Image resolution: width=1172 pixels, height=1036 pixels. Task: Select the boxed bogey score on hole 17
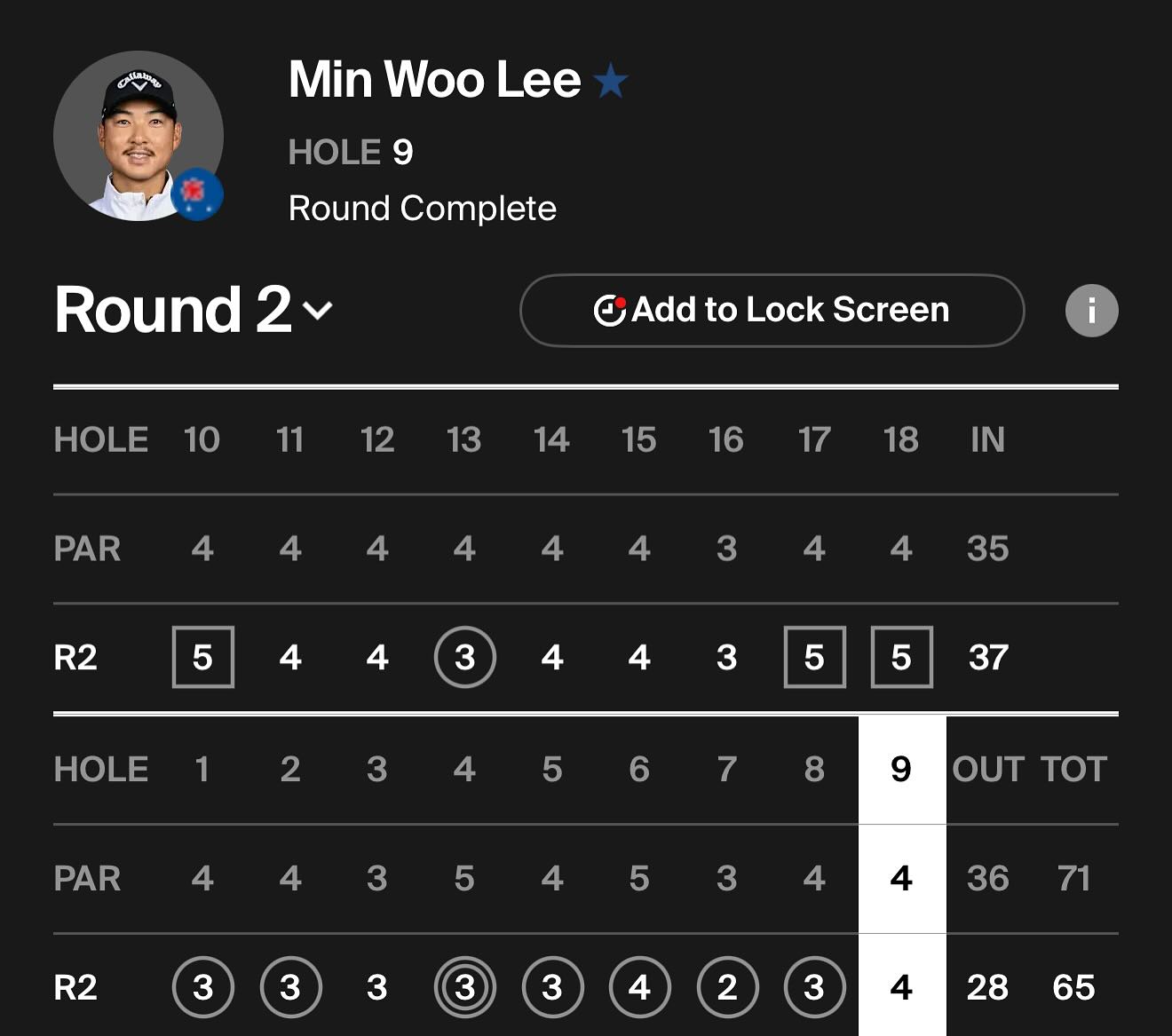(x=814, y=658)
